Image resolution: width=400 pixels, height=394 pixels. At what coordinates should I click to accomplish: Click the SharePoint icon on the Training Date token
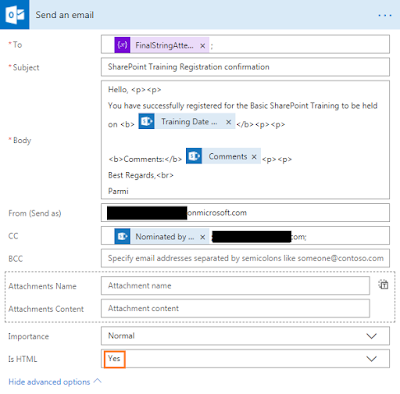pyautogui.click(x=146, y=121)
